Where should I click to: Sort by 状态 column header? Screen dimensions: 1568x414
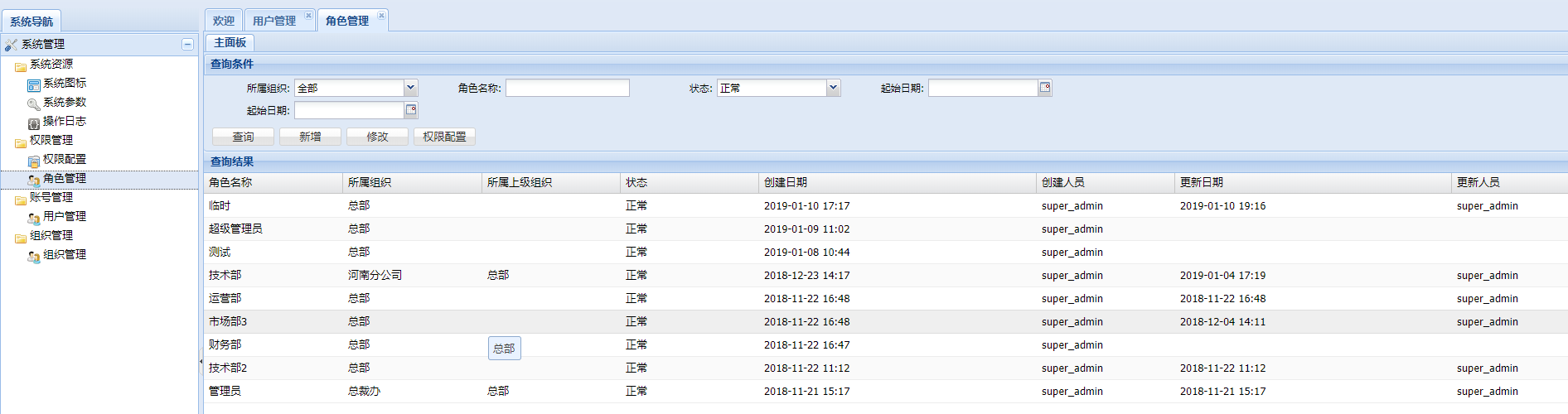click(690, 182)
